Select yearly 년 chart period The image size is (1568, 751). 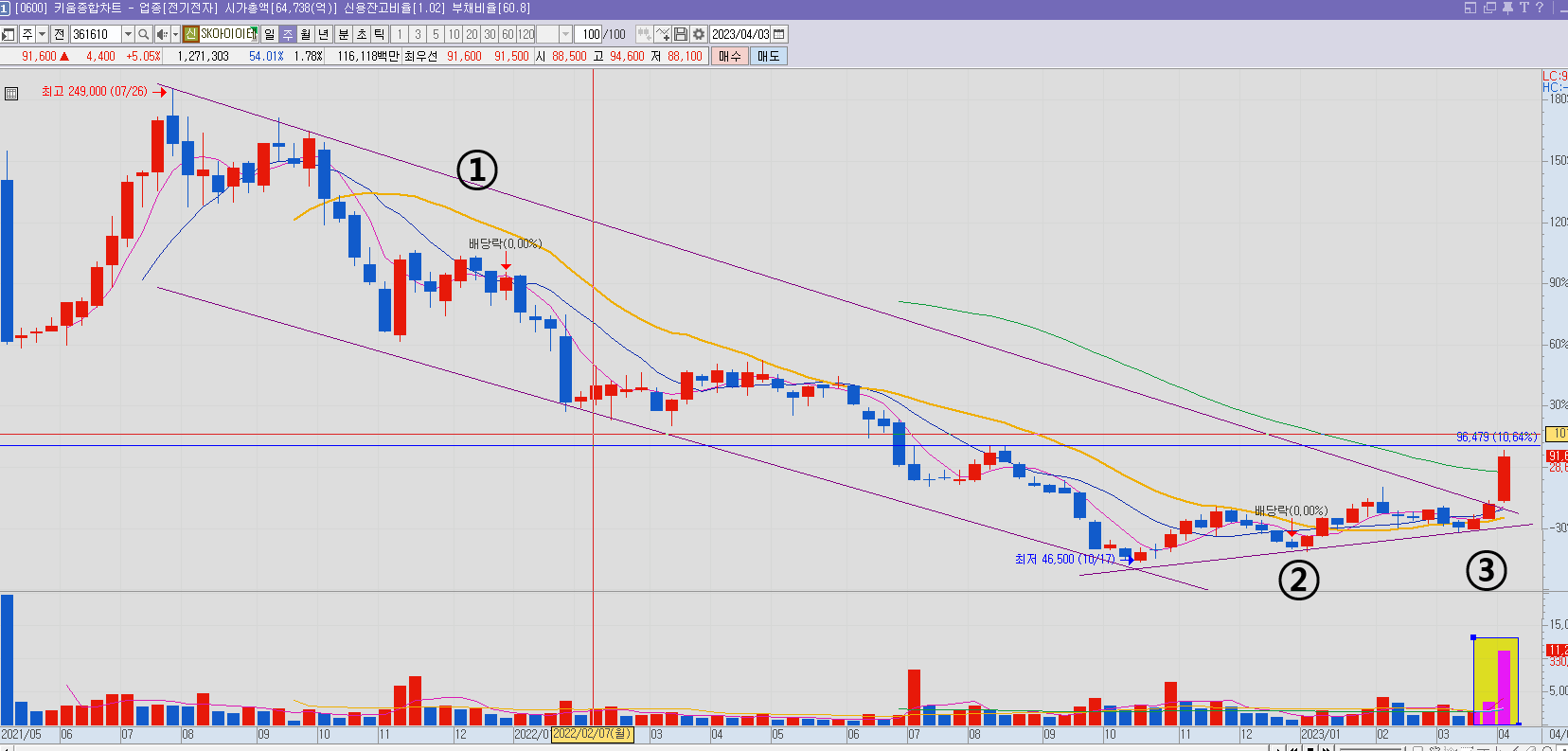click(324, 34)
